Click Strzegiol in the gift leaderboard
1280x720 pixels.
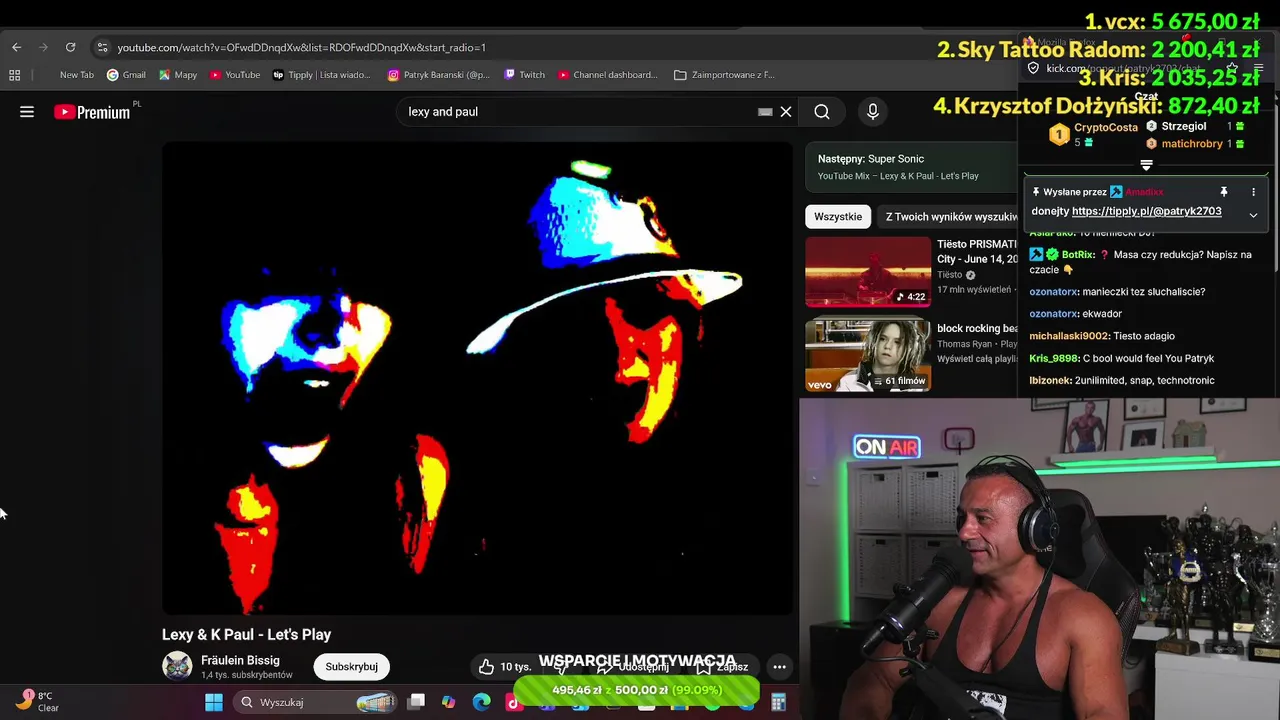click(1184, 127)
